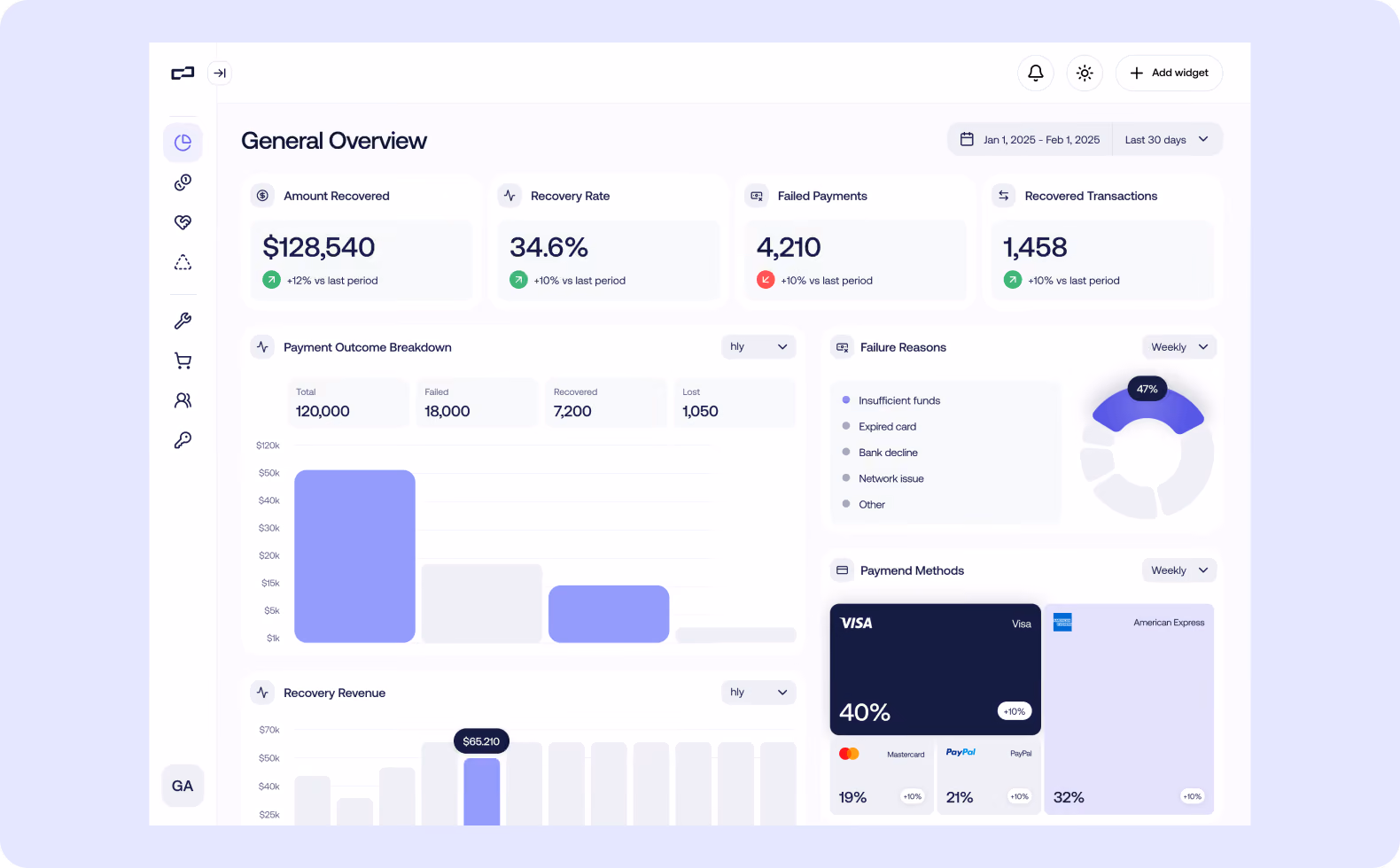The height and width of the screenshot is (868, 1400).
Task: Click the Add widget button
Action: point(1169,73)
